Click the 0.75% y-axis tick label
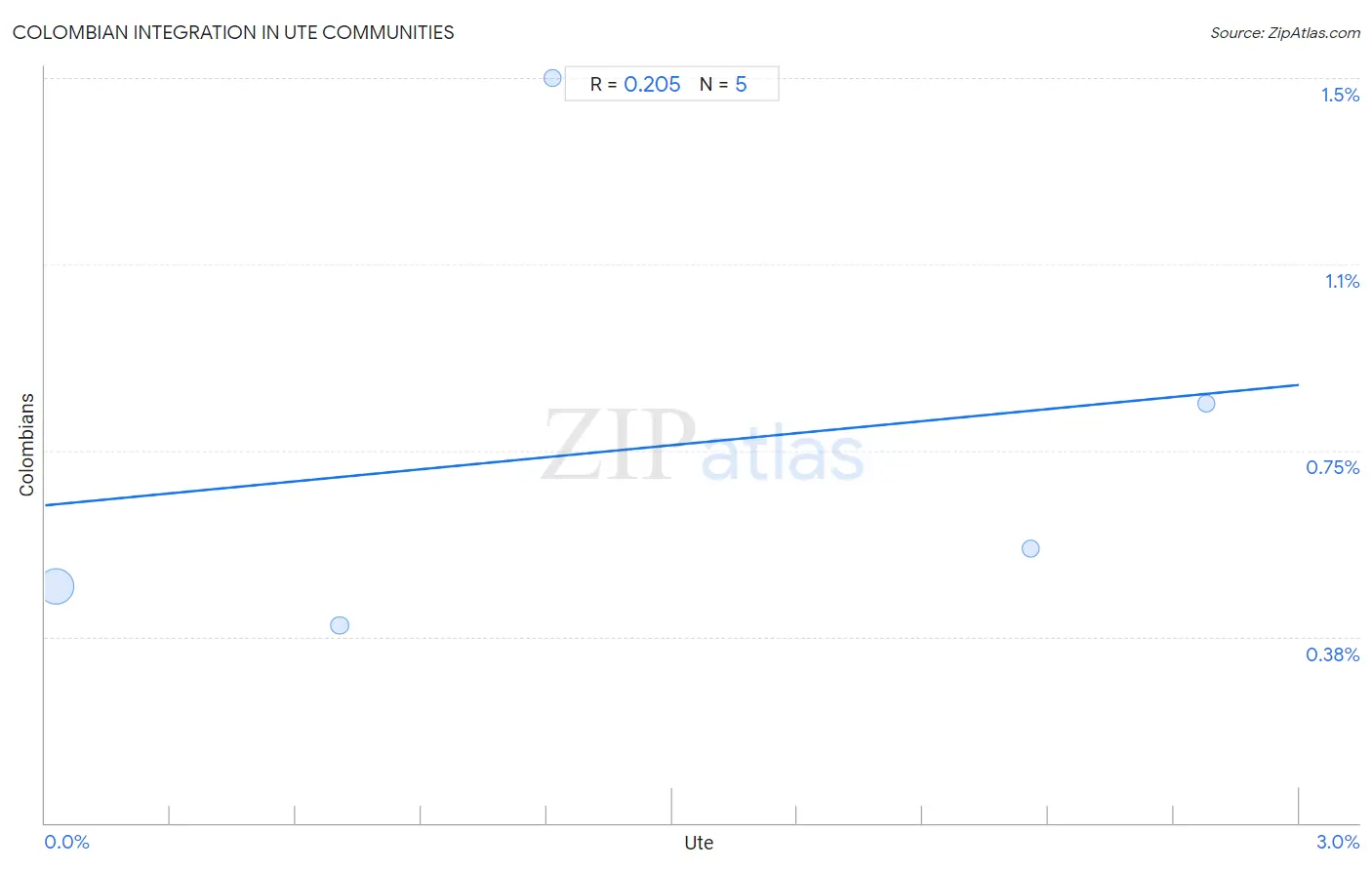Viewport: 1372px width, 870px height. pyautogui.click(x=1333, y=467)
